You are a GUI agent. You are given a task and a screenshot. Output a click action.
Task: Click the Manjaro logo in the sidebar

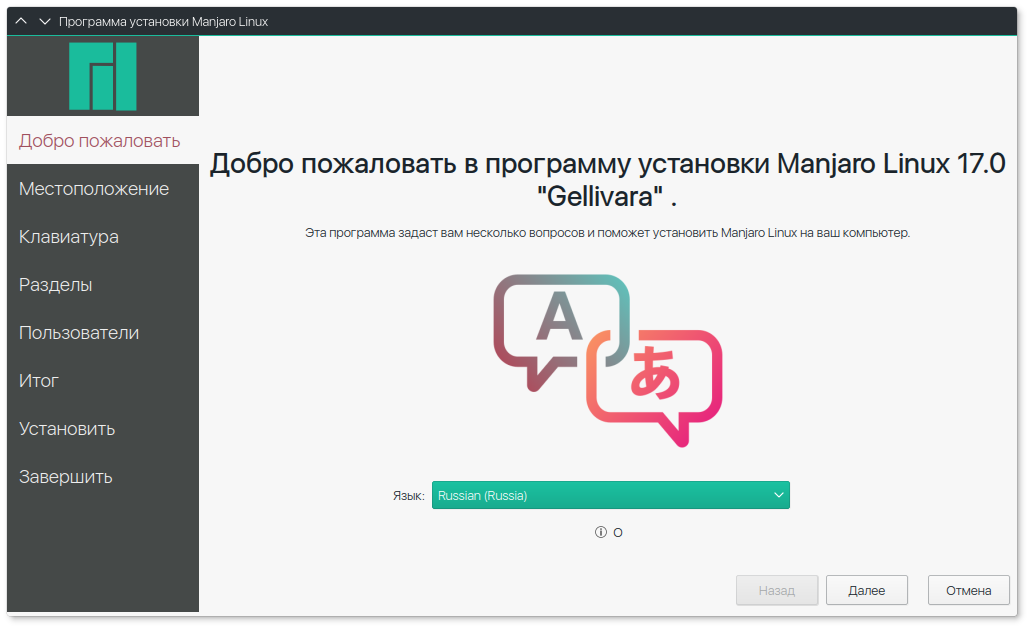tap(102, 76)
